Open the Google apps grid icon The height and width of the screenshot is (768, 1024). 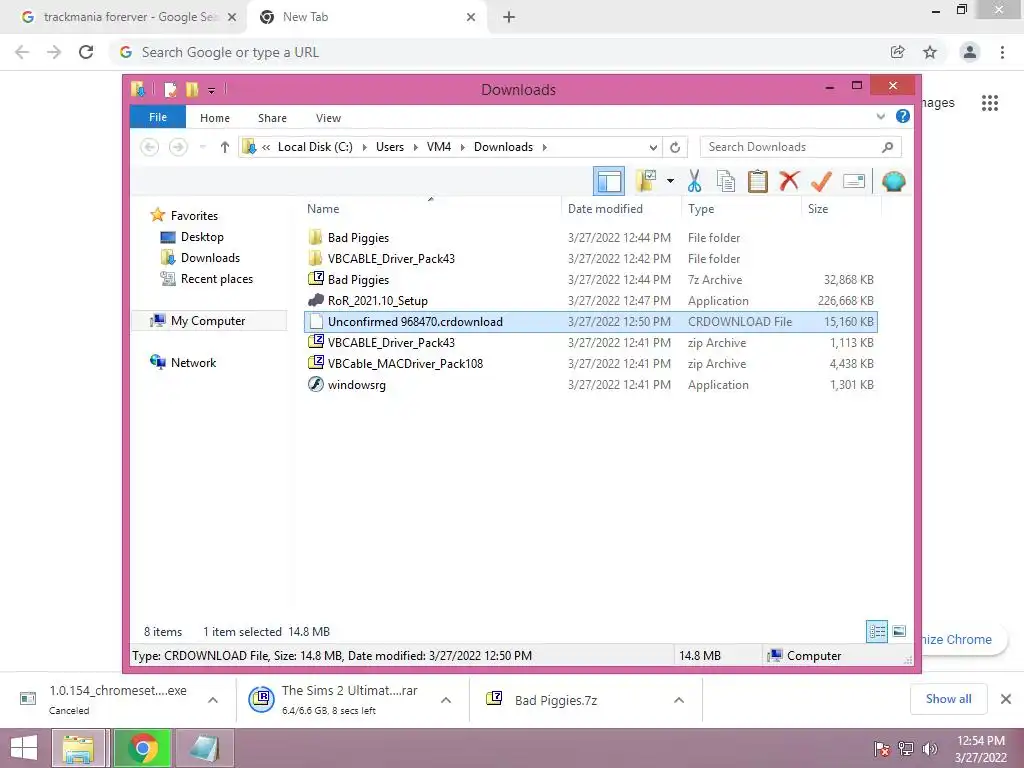pos(990,103)
